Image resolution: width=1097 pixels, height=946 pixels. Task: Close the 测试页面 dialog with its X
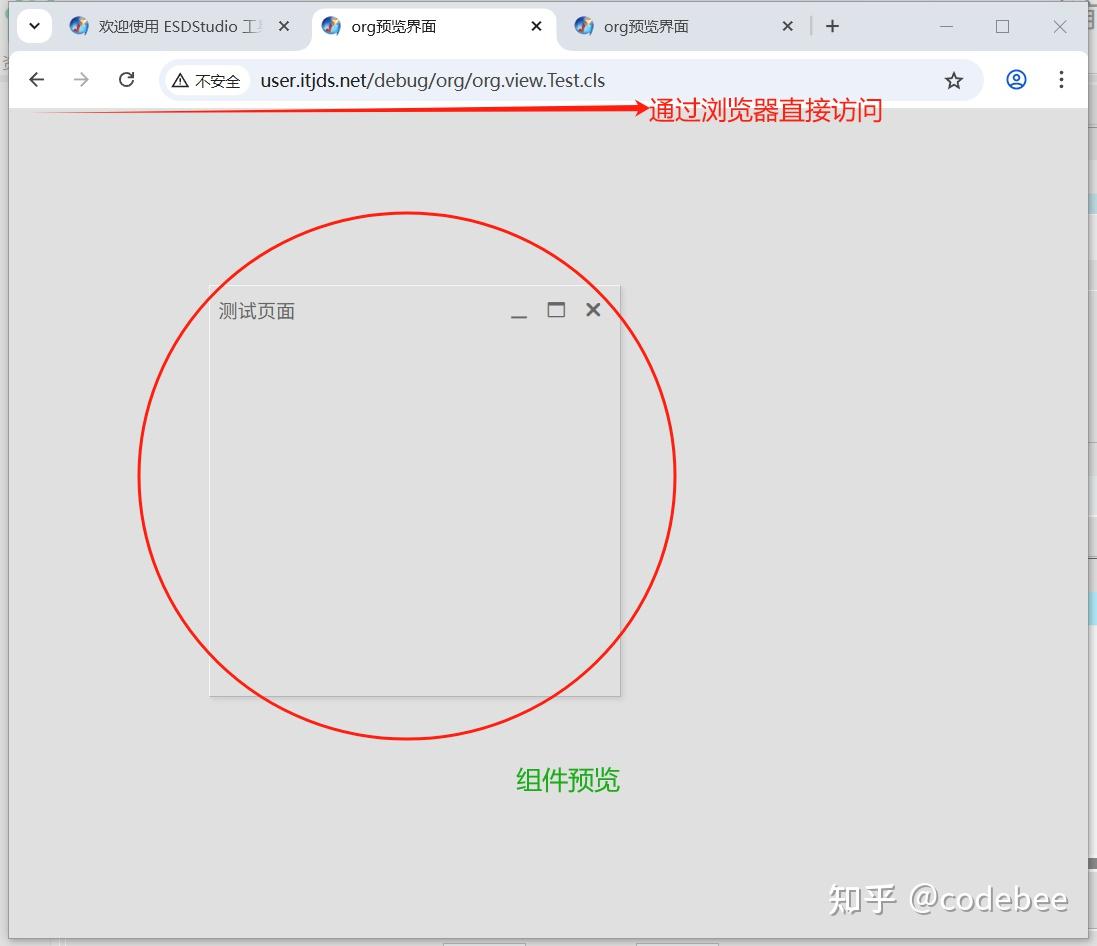click(593, 310)
